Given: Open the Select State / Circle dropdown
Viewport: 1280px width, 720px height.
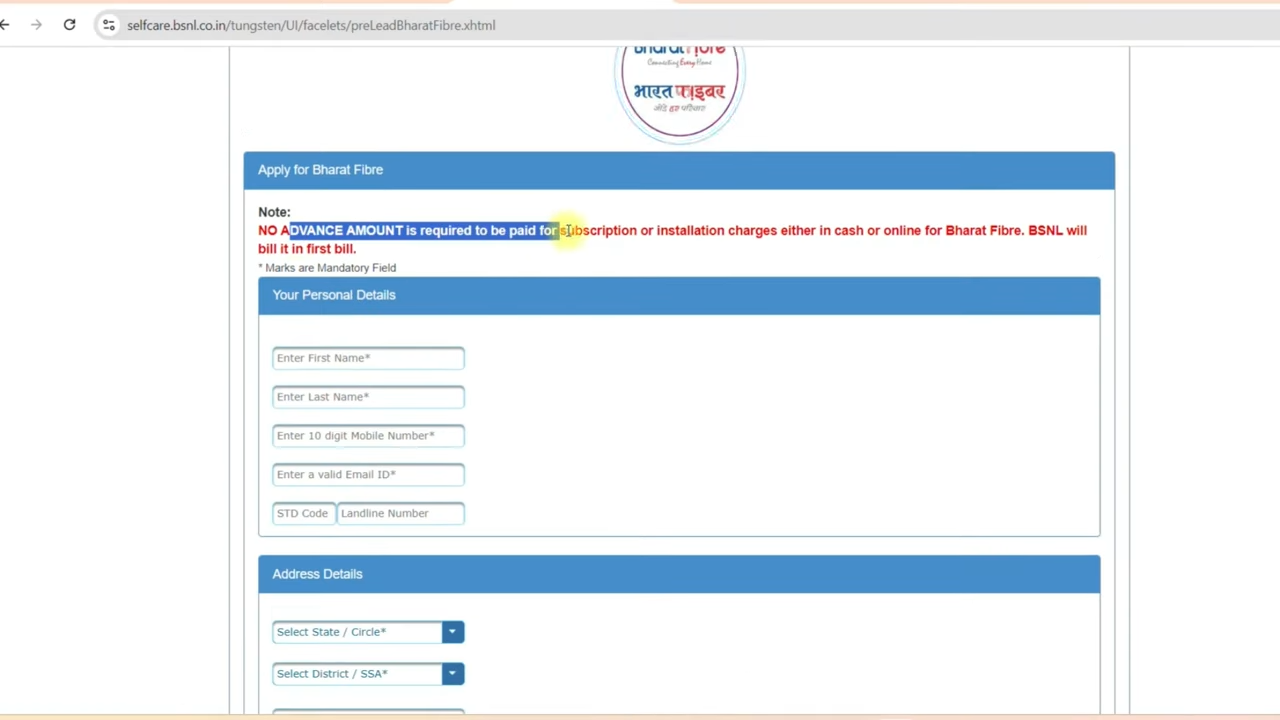Looking at the screenshot, I should [452, 631].
